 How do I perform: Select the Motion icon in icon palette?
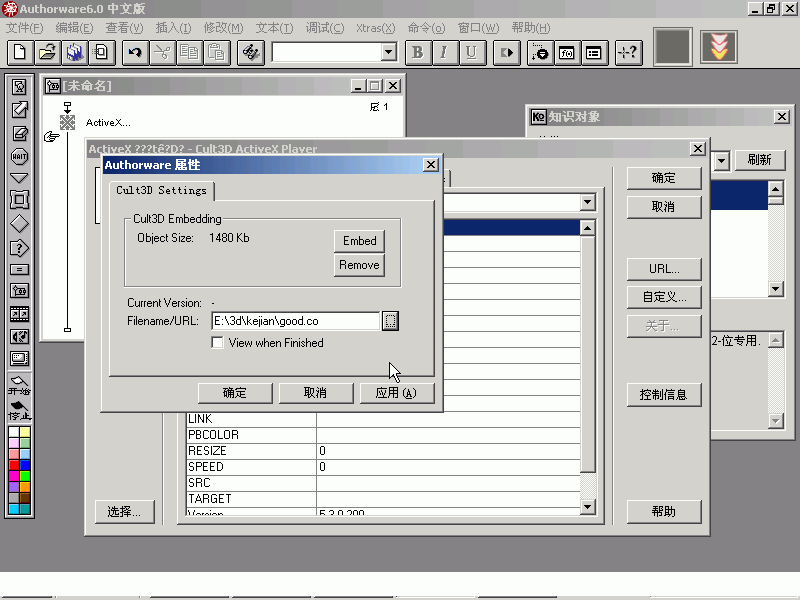coord(19,110)
